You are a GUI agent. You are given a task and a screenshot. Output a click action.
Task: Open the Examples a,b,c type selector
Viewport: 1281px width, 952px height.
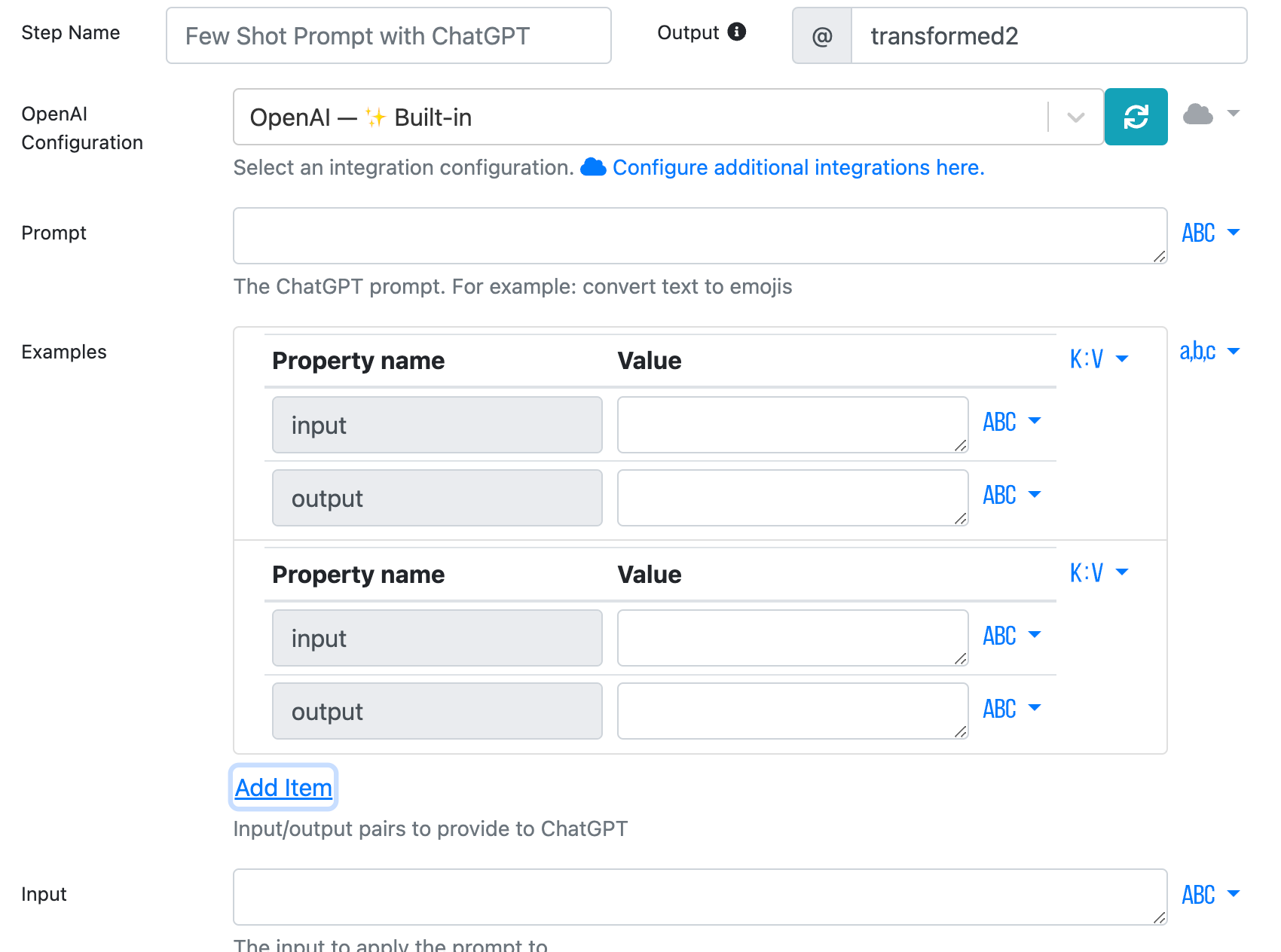click(1209, 352)
